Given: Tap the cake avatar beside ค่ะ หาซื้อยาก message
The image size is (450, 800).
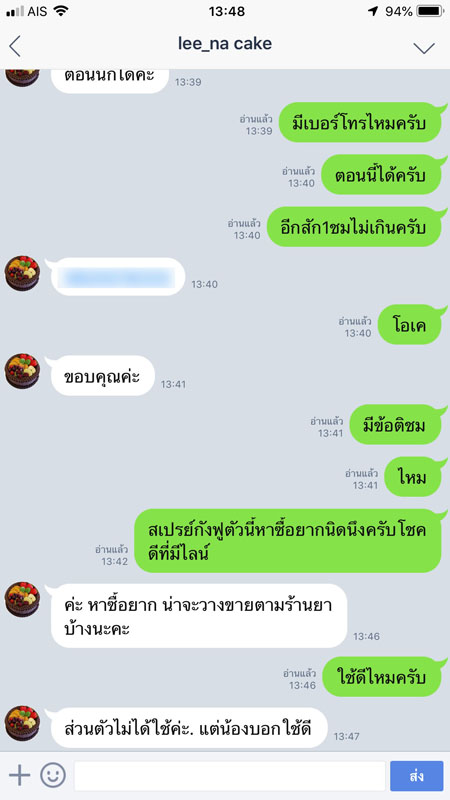Looking at the screenshot, I should tap(22, 599).
